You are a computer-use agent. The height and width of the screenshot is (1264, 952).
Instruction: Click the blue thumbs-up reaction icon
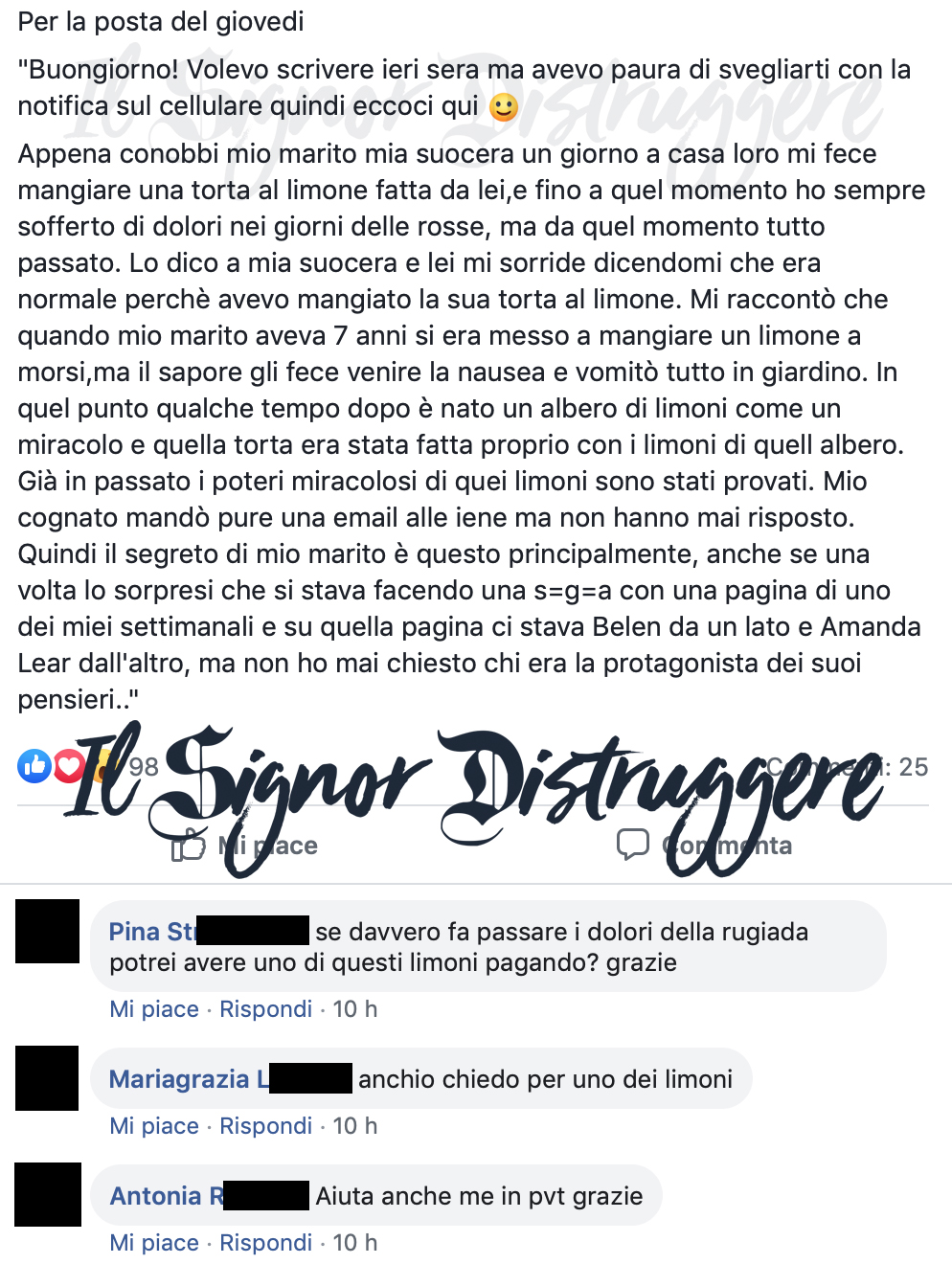pyautogui.click(x=34, y=766)
